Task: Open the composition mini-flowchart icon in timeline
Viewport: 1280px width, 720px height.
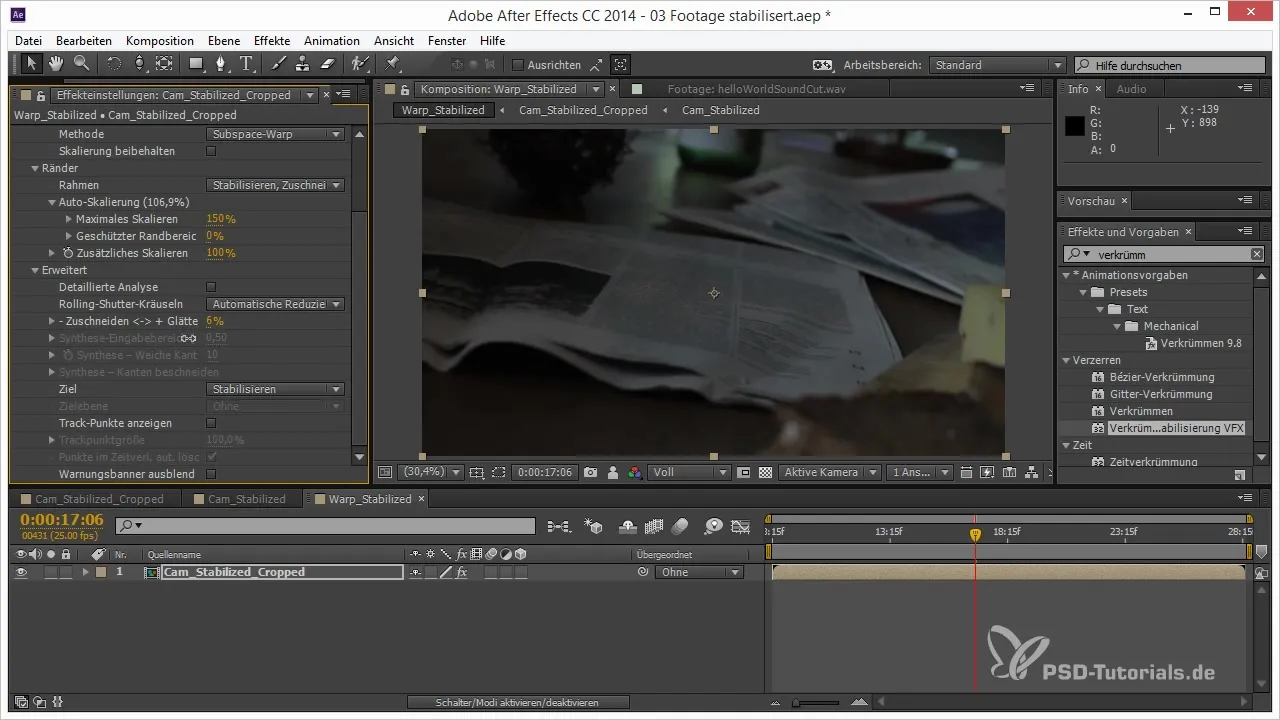Action: (560, 525)
